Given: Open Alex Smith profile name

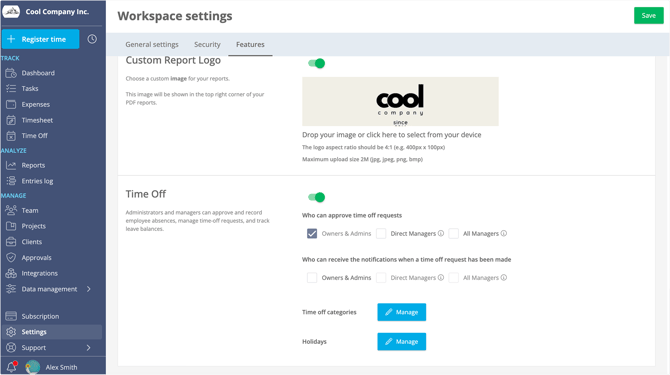Looking at the screenshot, I should (62, 367).
